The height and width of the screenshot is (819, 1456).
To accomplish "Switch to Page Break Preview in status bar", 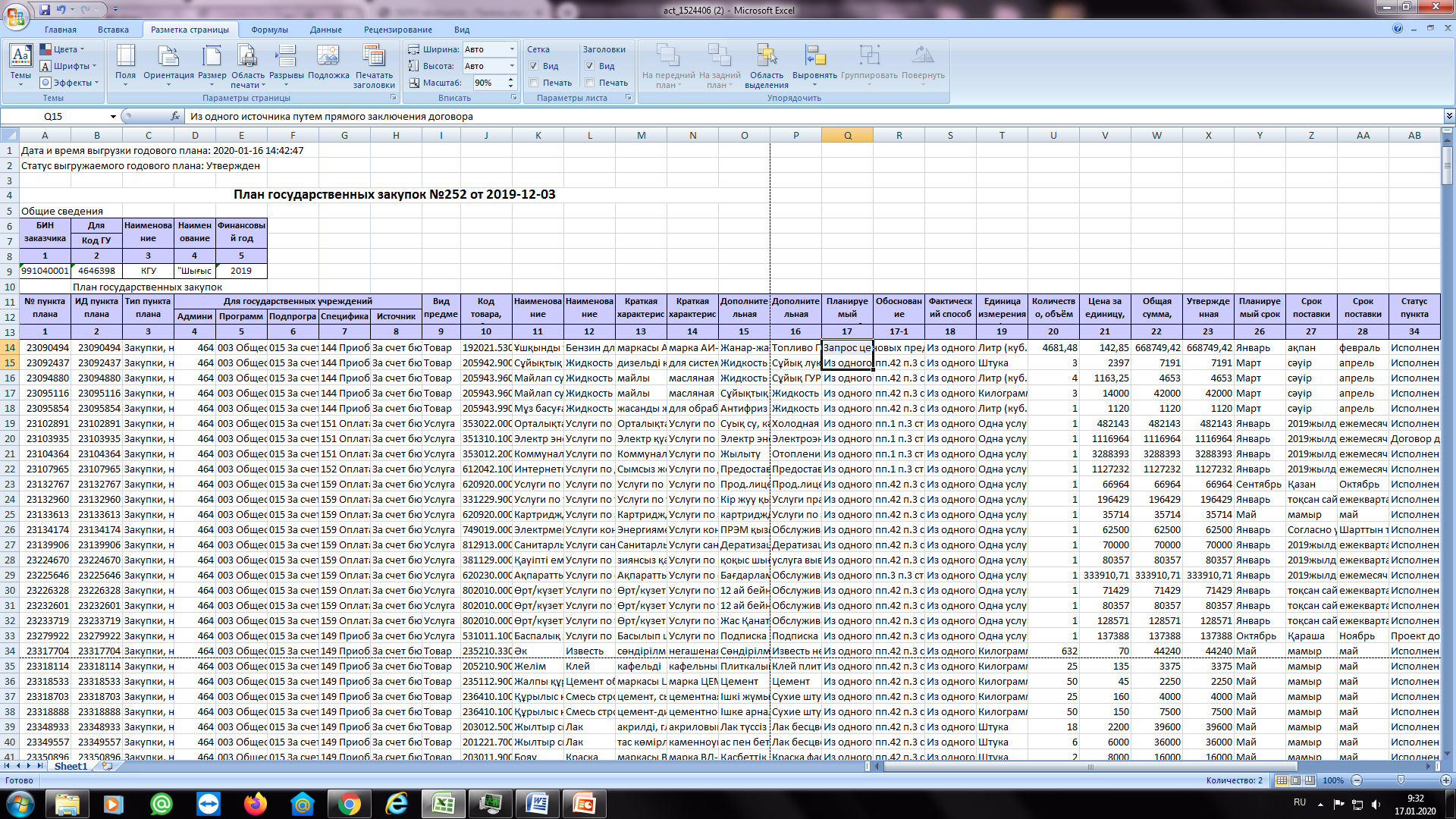I will click(1310, 780).
